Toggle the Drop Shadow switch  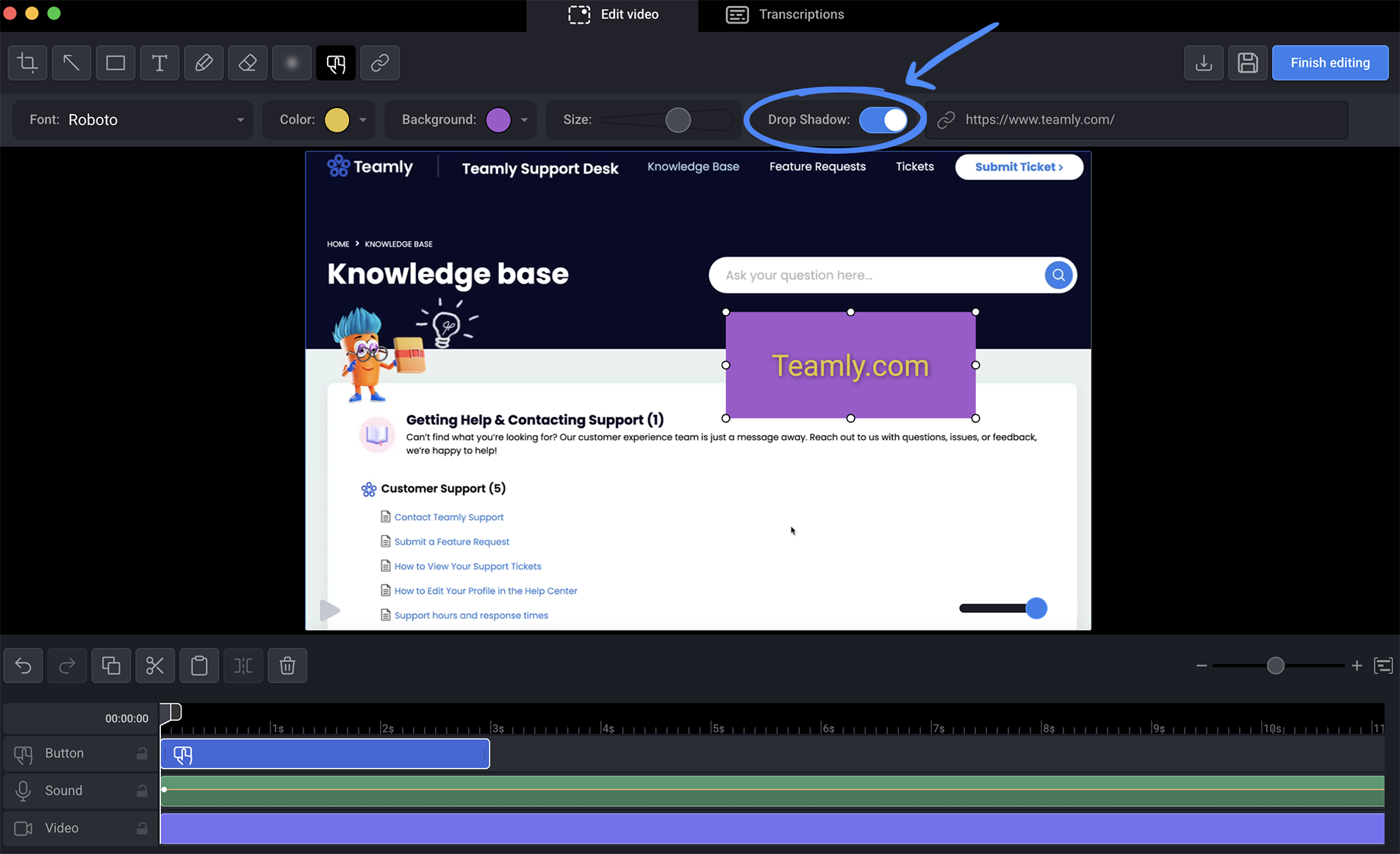pos(883,120)
